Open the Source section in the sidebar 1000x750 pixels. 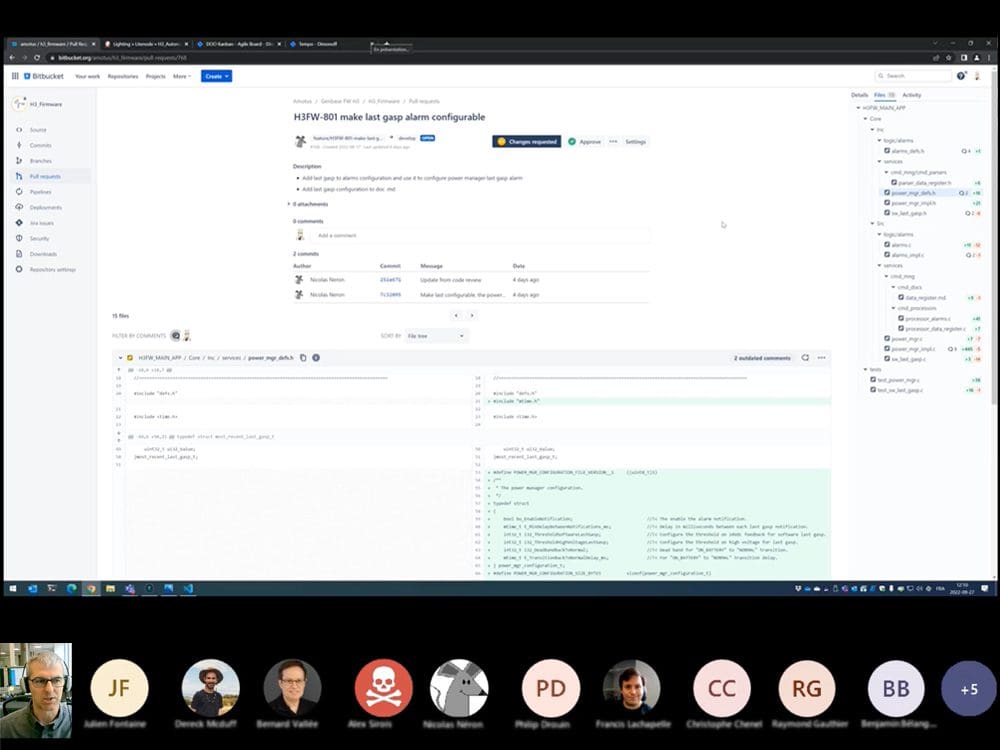click(38, 130)
